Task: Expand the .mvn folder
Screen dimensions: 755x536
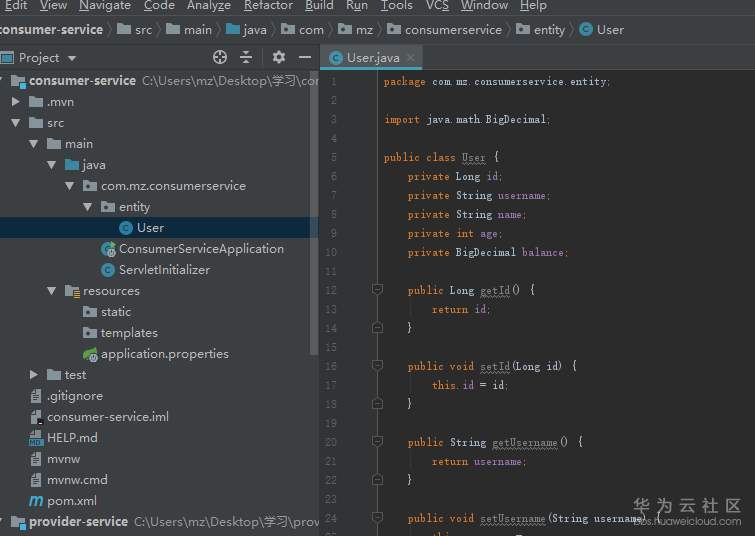Action: tap(16, 102)
